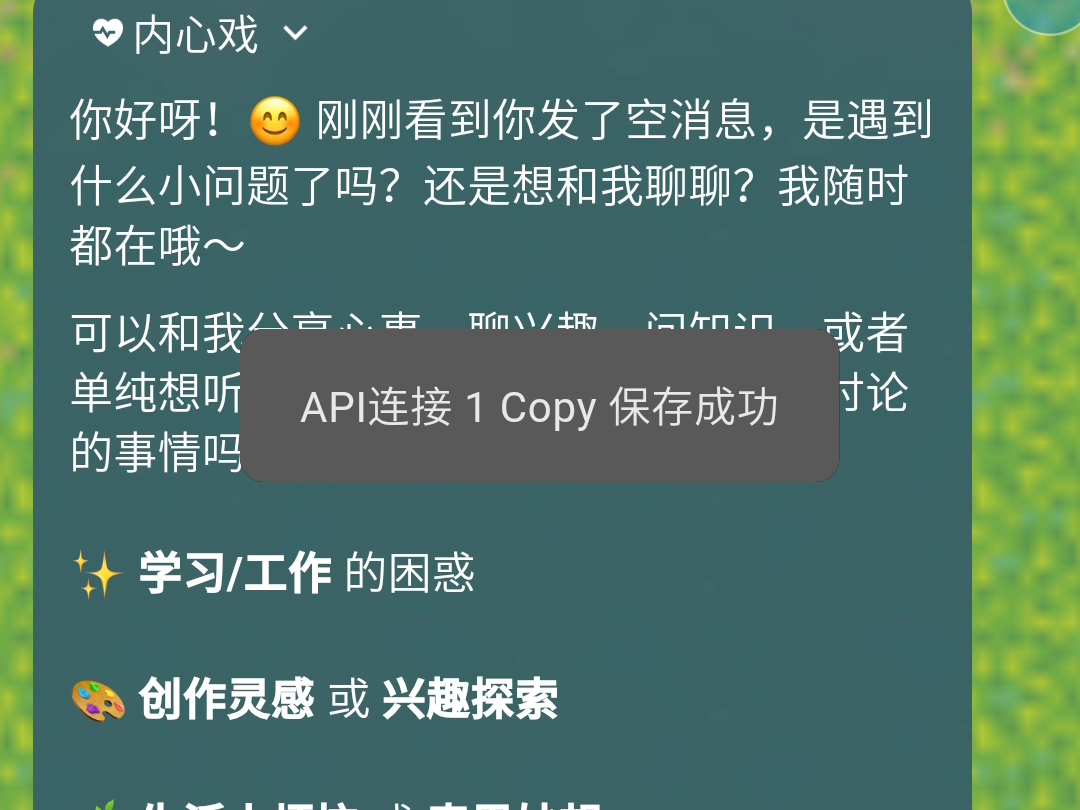Open the round avatar at top right
Viewport: 1080px width, 810px height.
[1043, 10]
